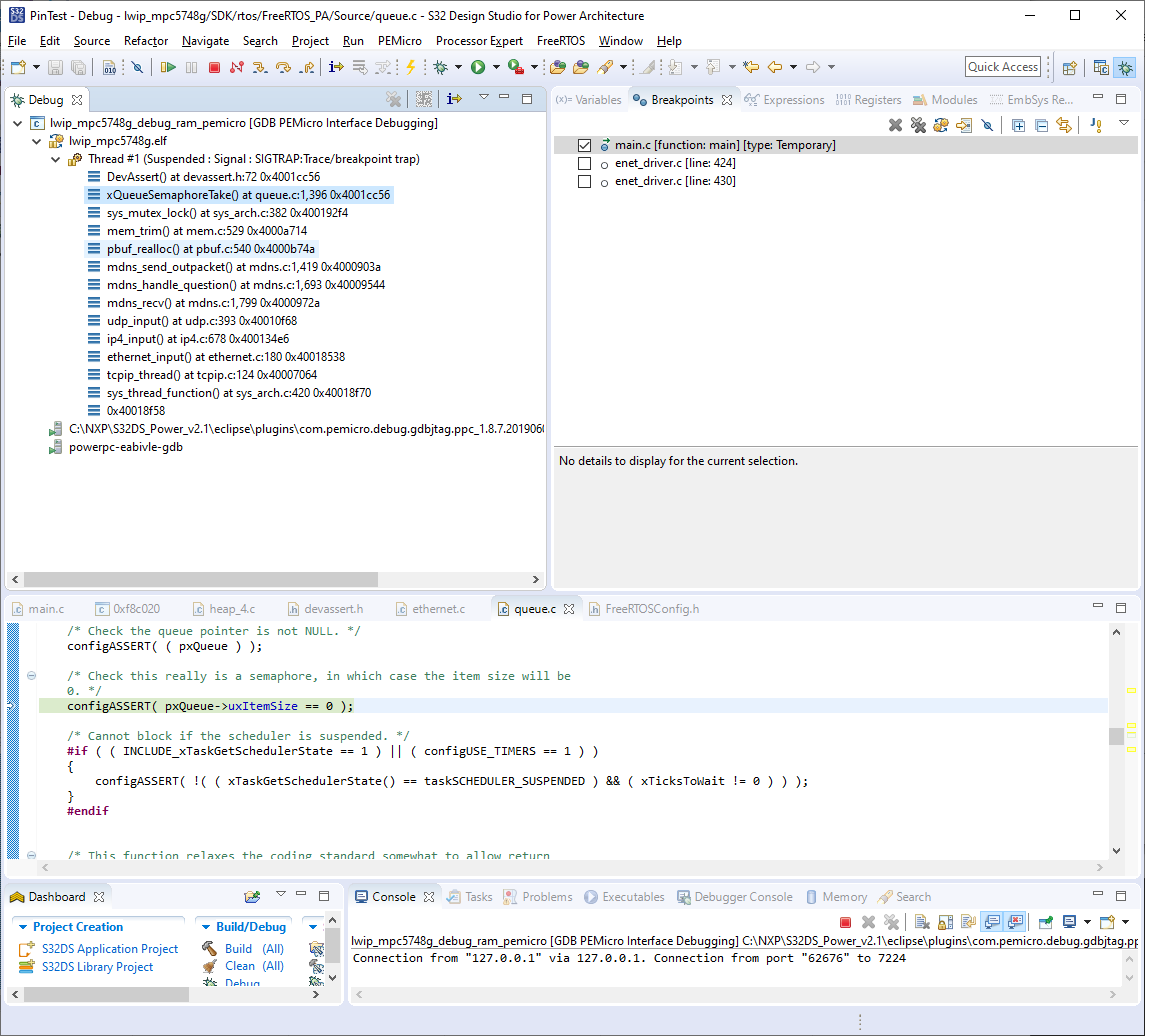Click the Disconnect icon in main toolbar

click(x=237, y=67)
